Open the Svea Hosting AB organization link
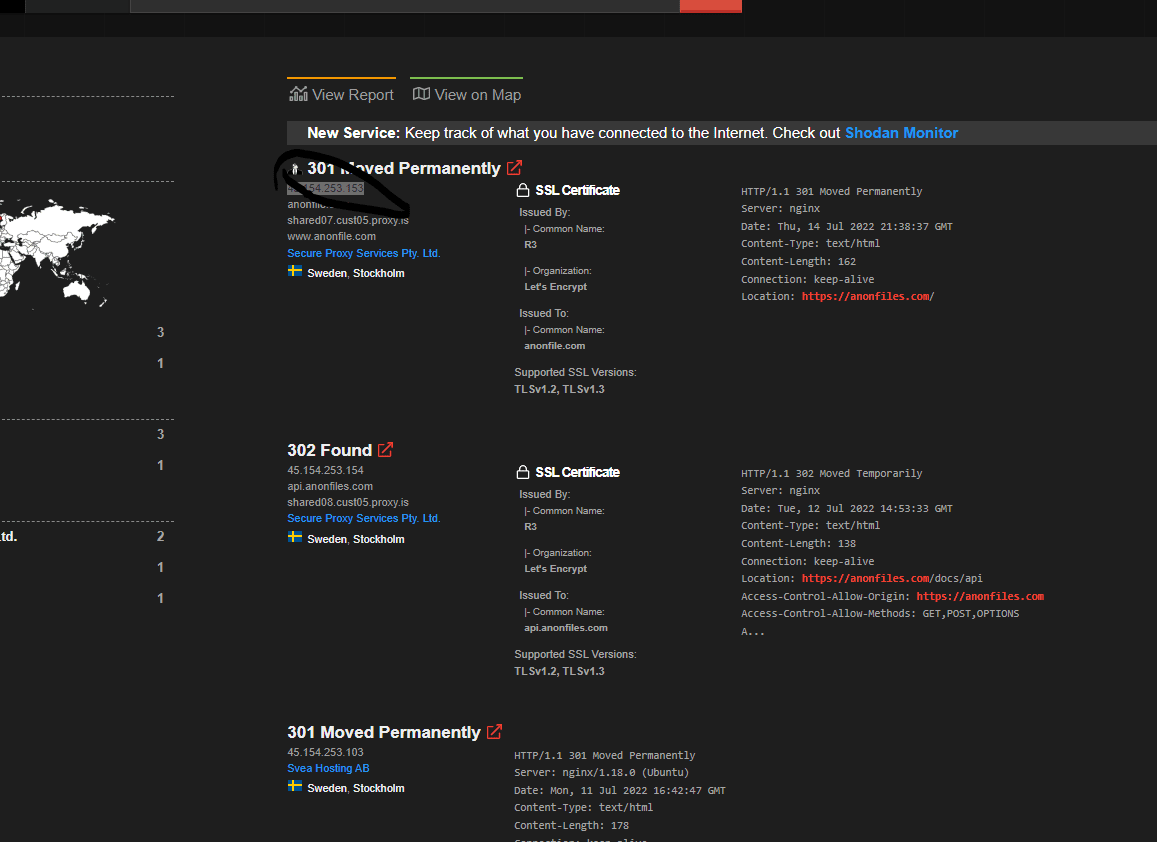1157x842 pixels. 328,768
